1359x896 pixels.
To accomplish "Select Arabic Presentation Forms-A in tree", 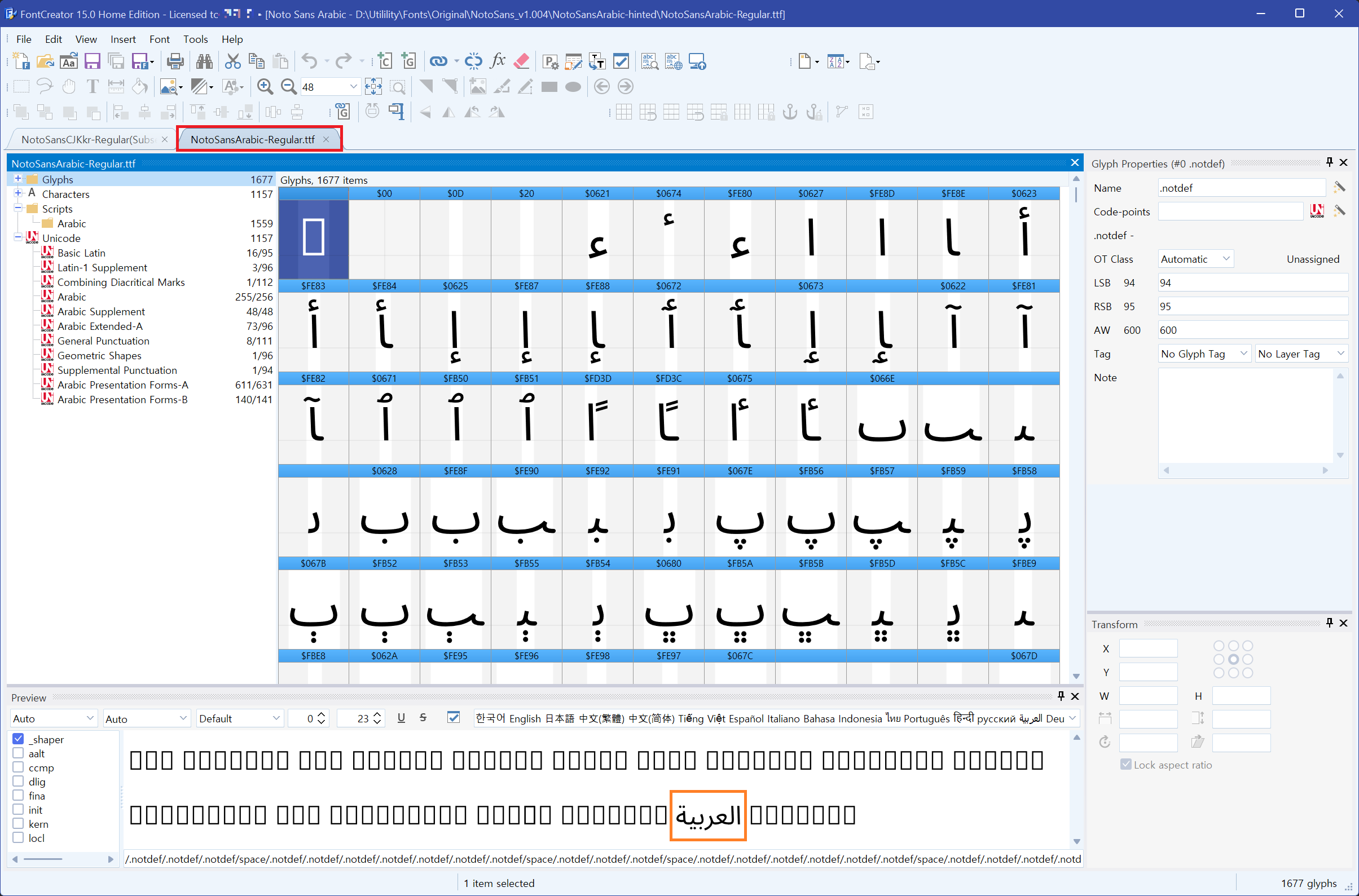I will pyautogui.click(x=122, y=385).
